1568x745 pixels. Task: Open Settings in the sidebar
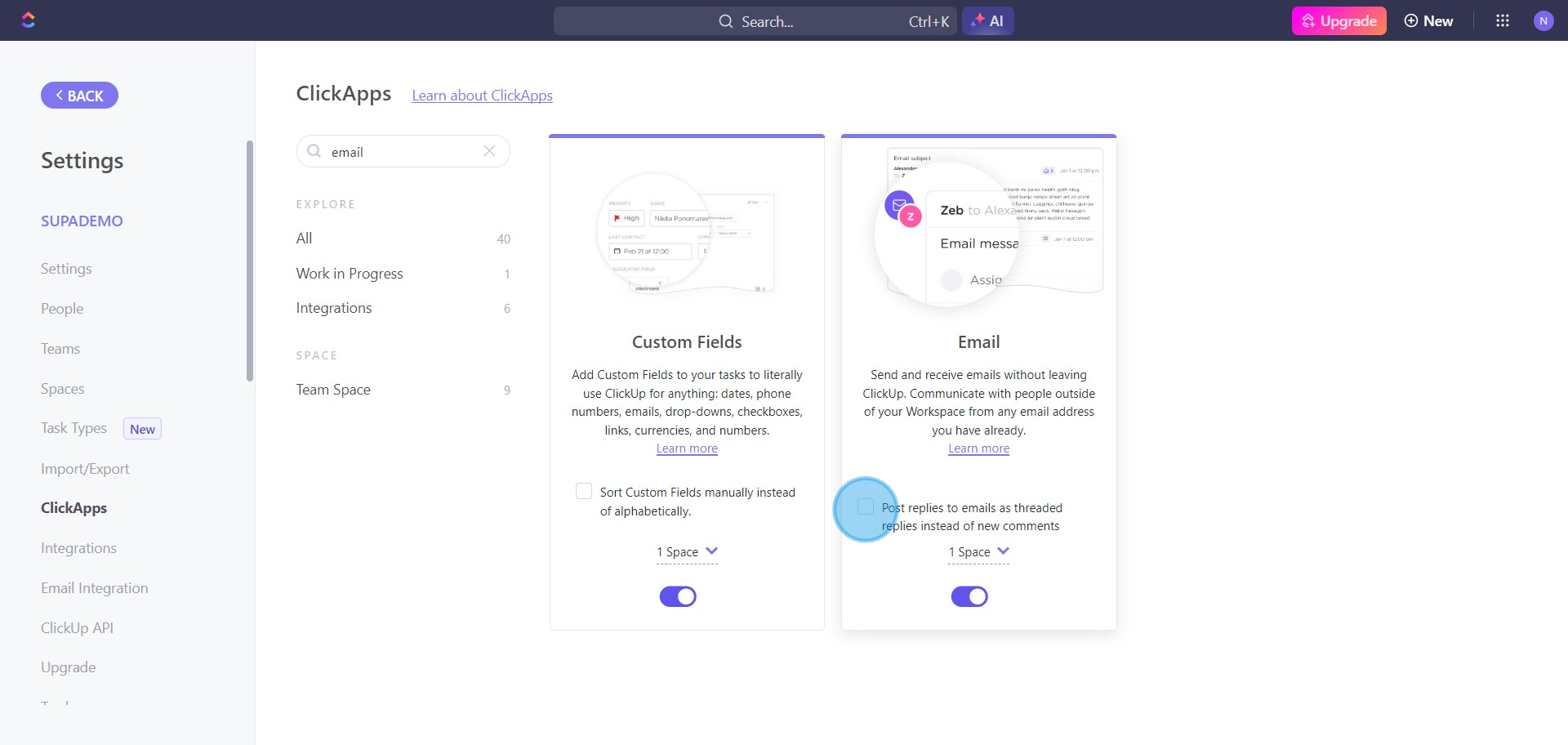tap(66, 269)
